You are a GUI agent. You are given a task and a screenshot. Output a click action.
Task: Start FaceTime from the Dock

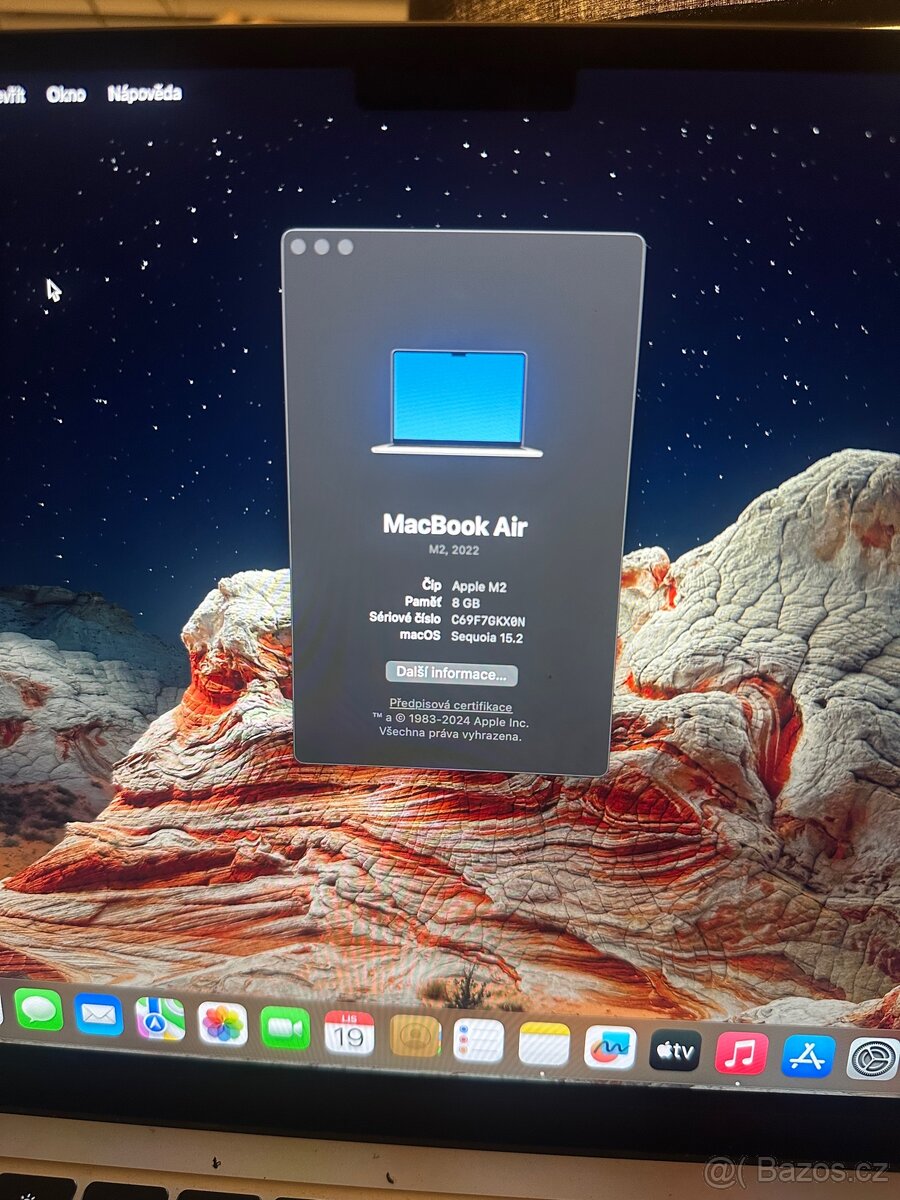pos(284,1028)
